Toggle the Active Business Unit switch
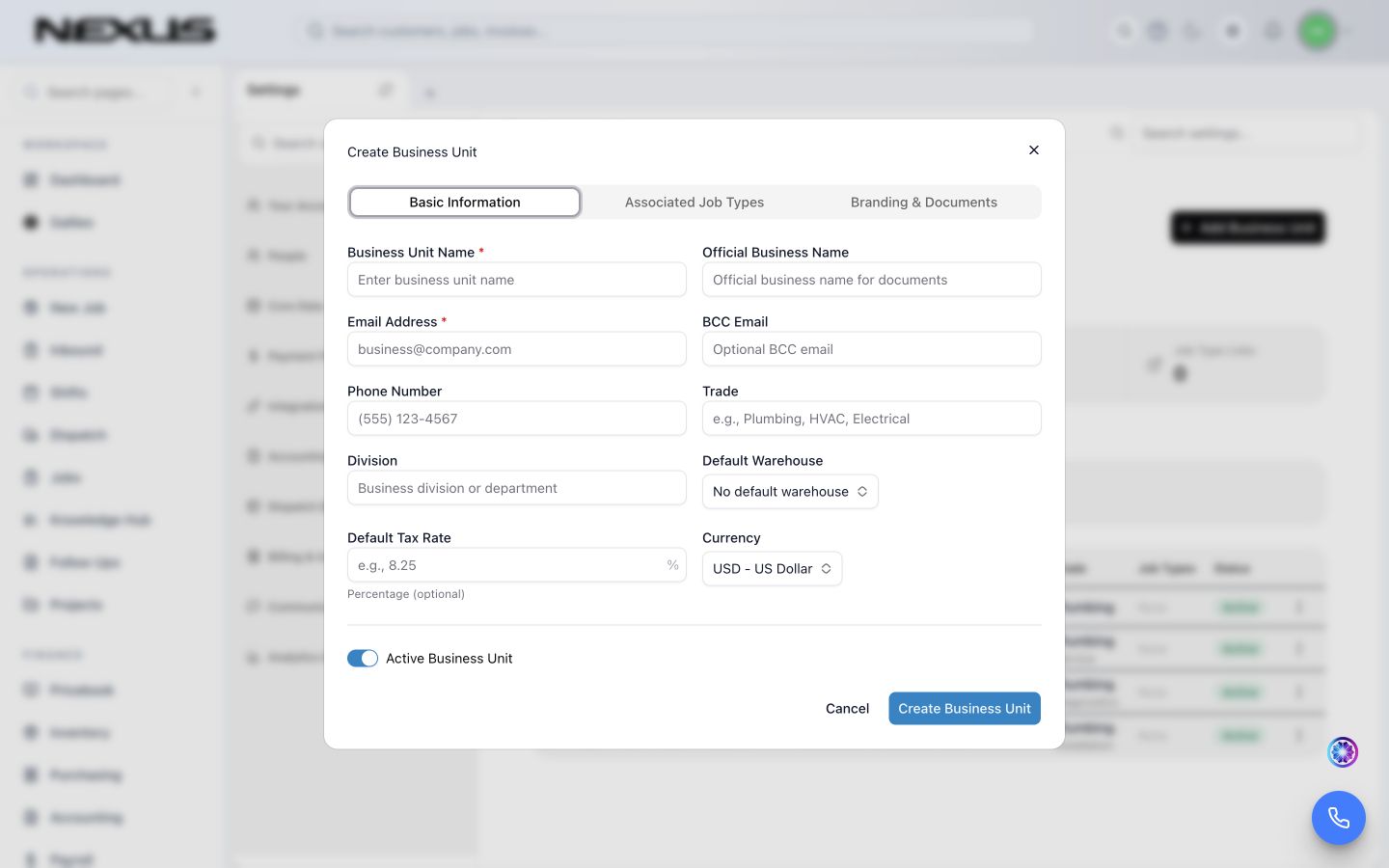The image size is (1389, 868). (363, 659)
